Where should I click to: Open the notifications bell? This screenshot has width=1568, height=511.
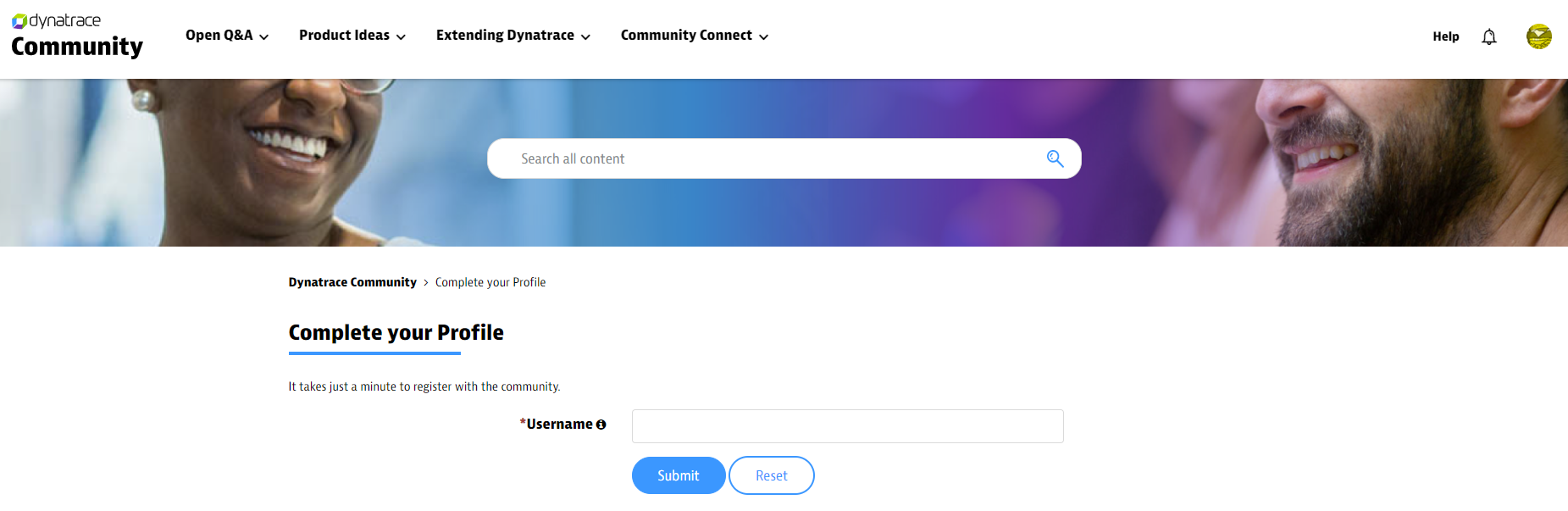coord(1488,36)
